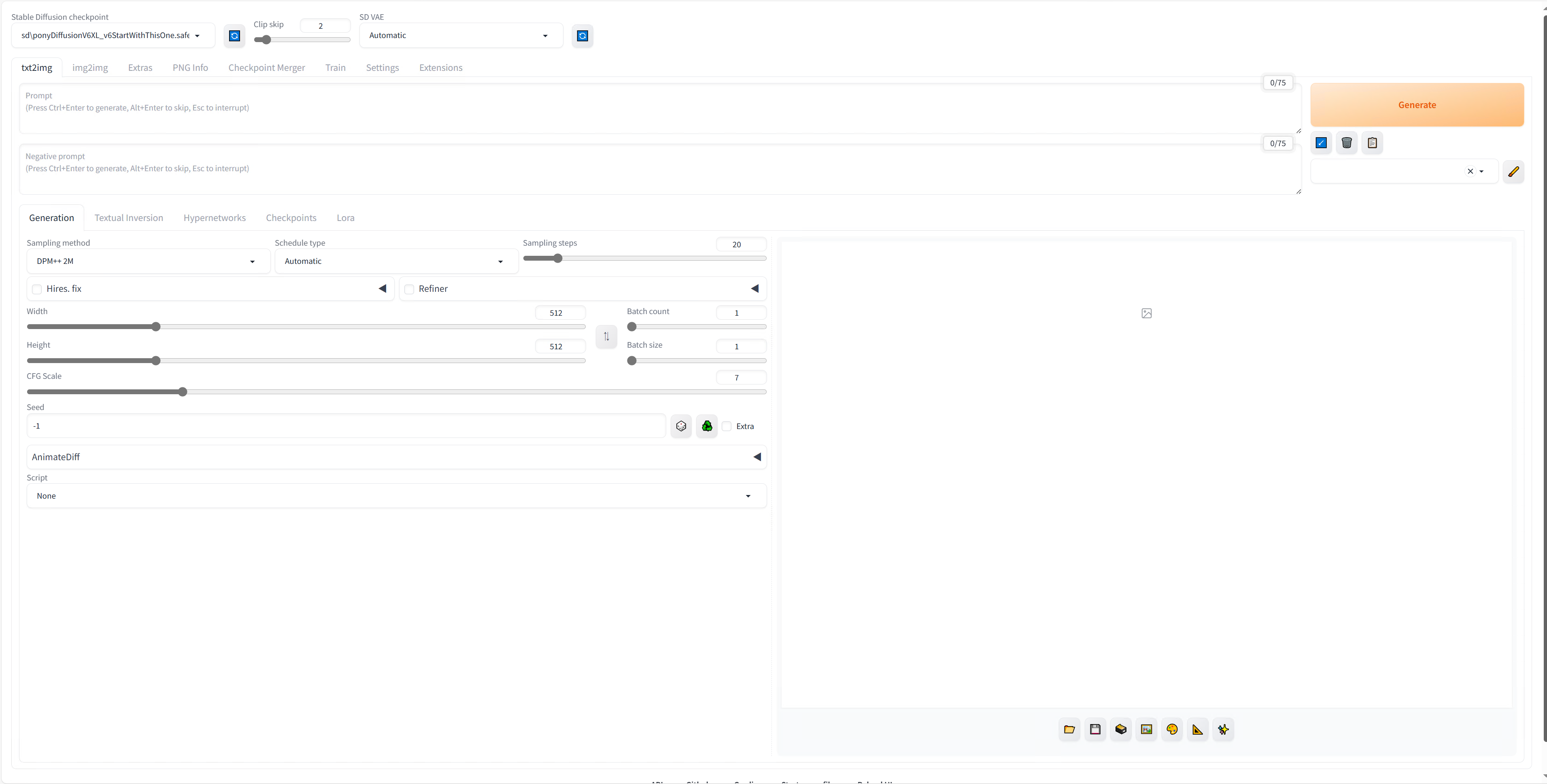Open the Sampling method dropdown
This screenshot has height=784, width=1547.
point(148,261)
